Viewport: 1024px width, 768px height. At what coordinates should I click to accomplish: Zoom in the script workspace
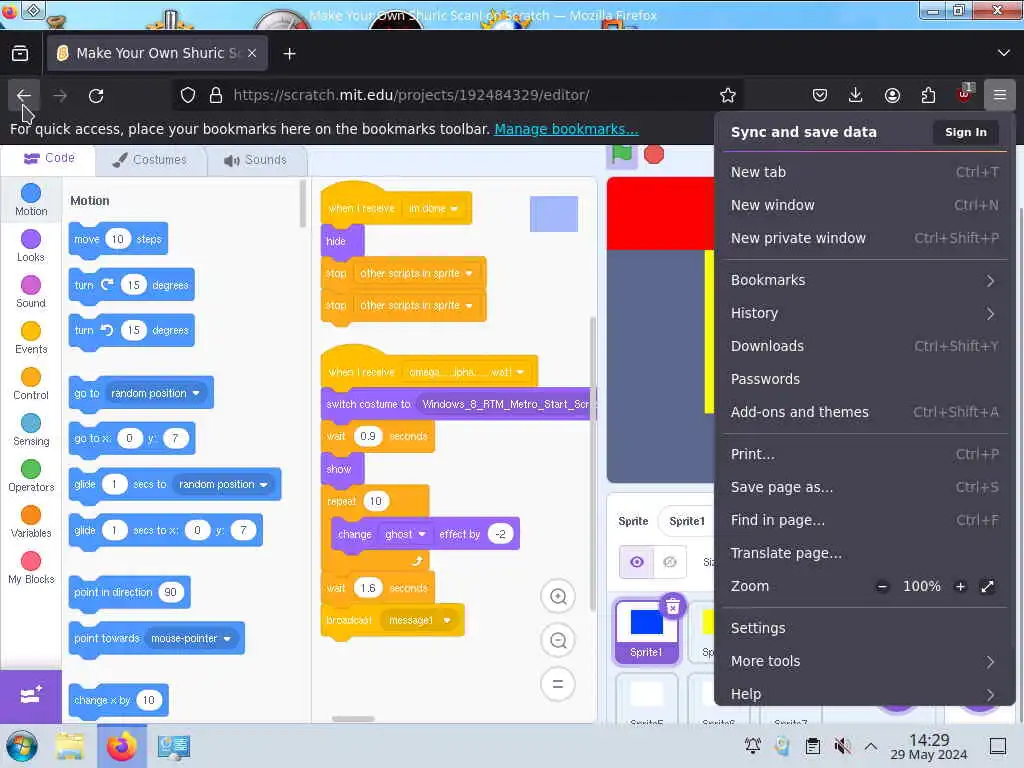coord(558,596)
